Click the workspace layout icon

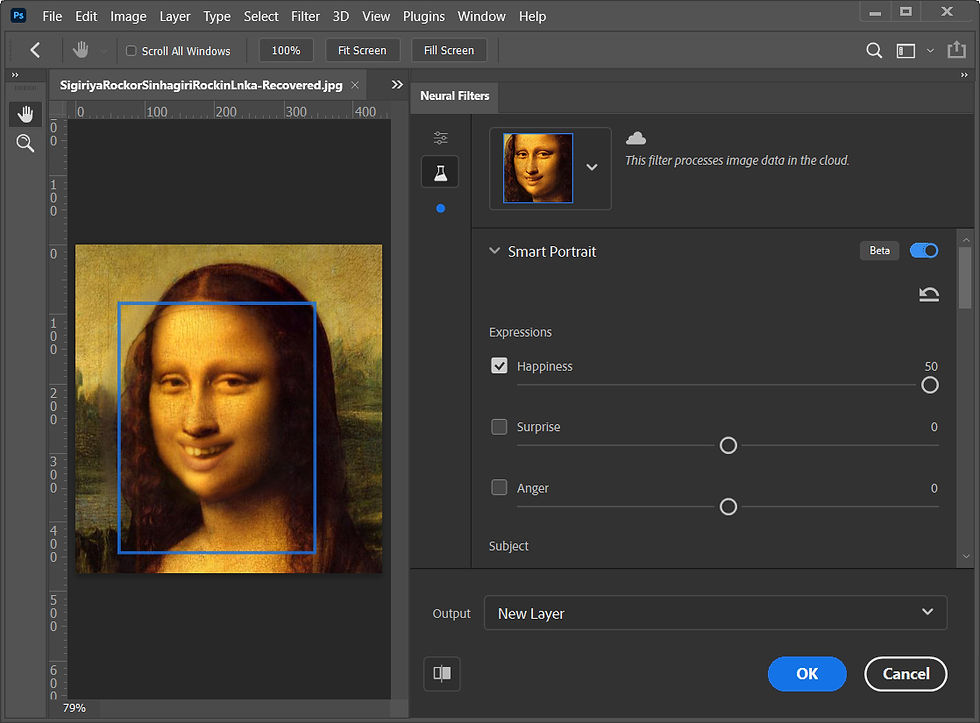(x=906, y=51)
